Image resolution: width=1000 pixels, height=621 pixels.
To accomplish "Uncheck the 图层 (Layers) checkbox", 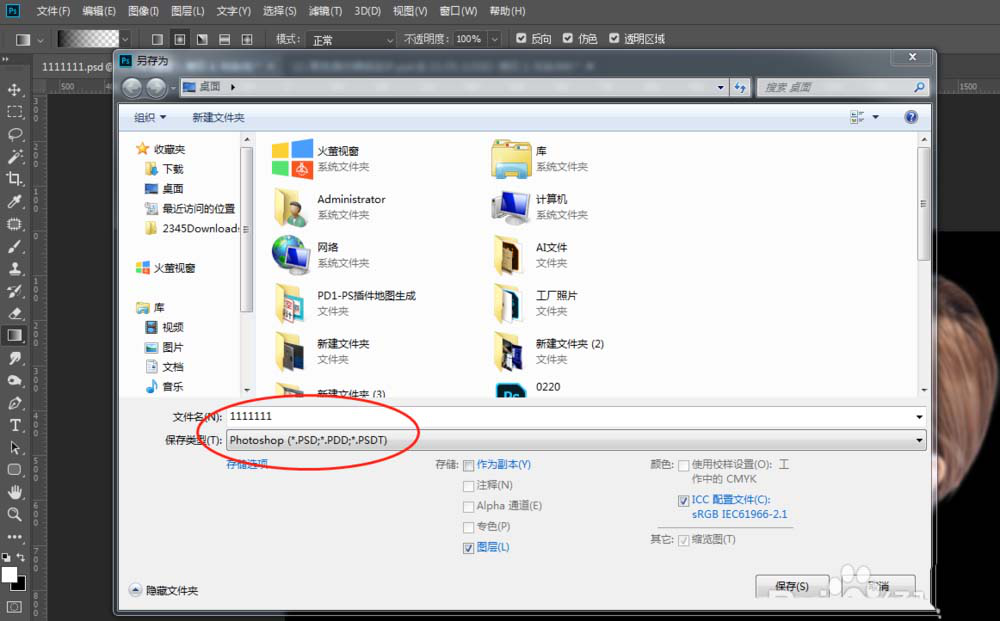I will [x=469, y=548].
